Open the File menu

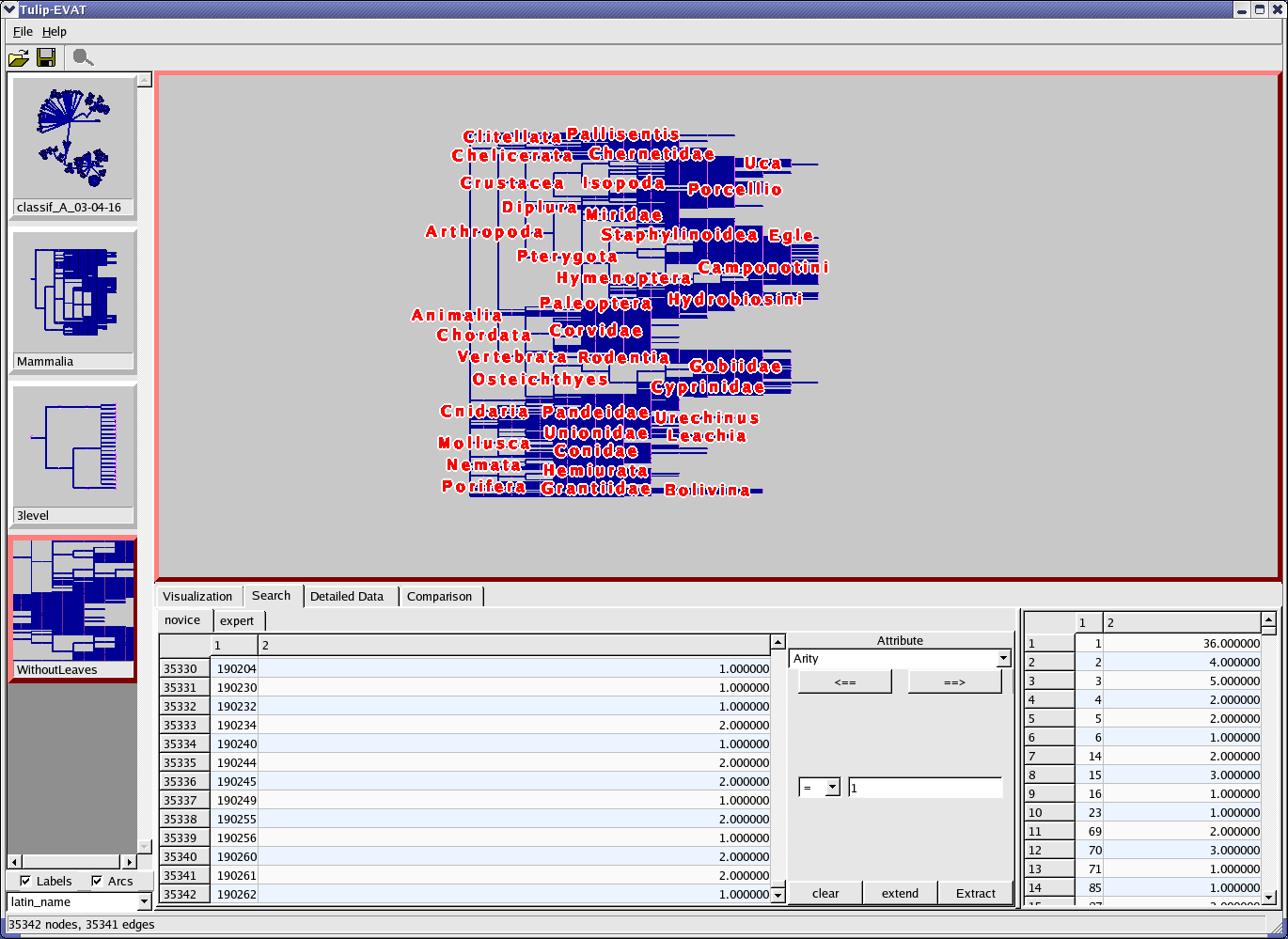click(23, 31)
